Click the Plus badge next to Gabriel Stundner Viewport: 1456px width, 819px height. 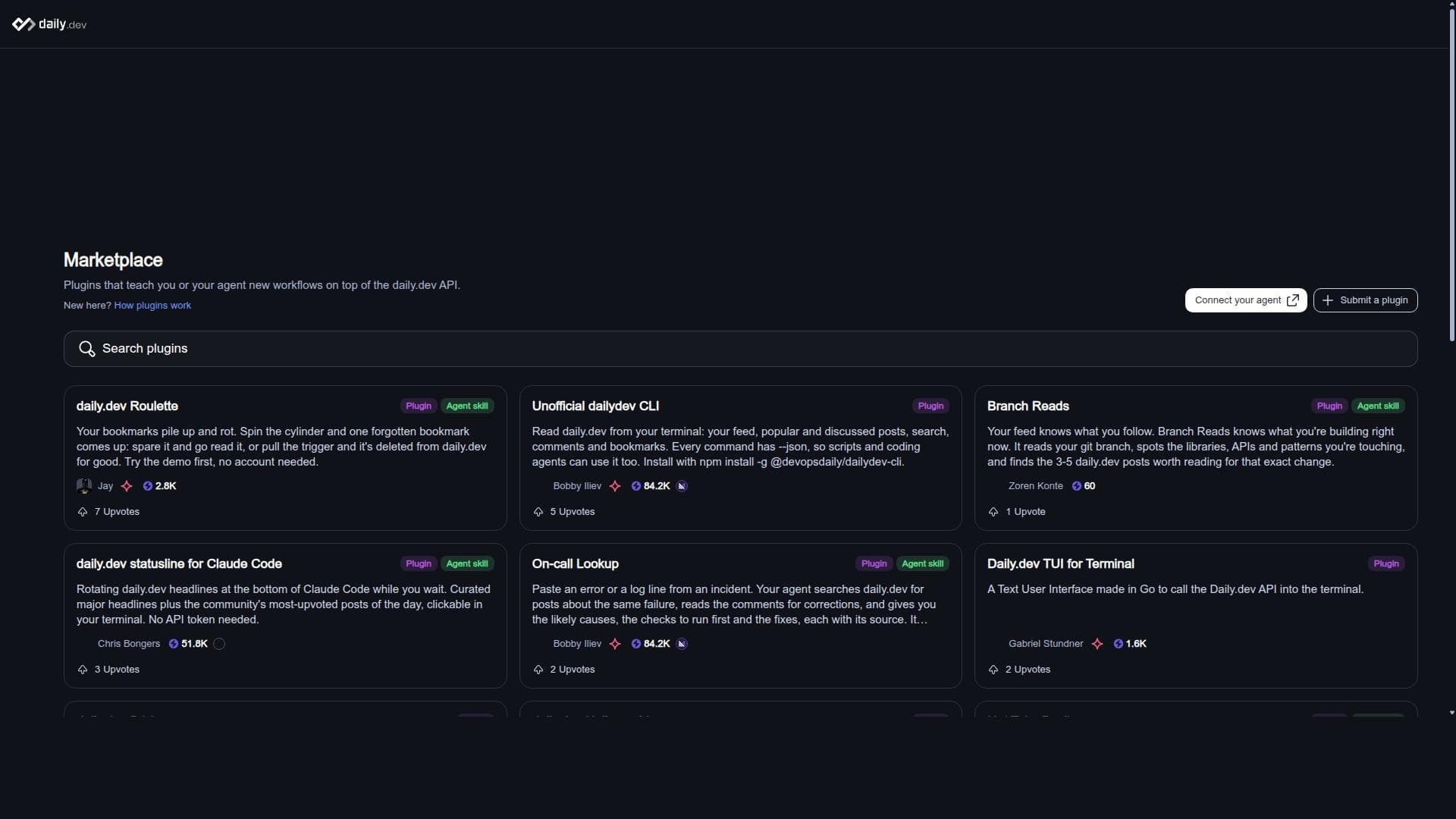1097,644
